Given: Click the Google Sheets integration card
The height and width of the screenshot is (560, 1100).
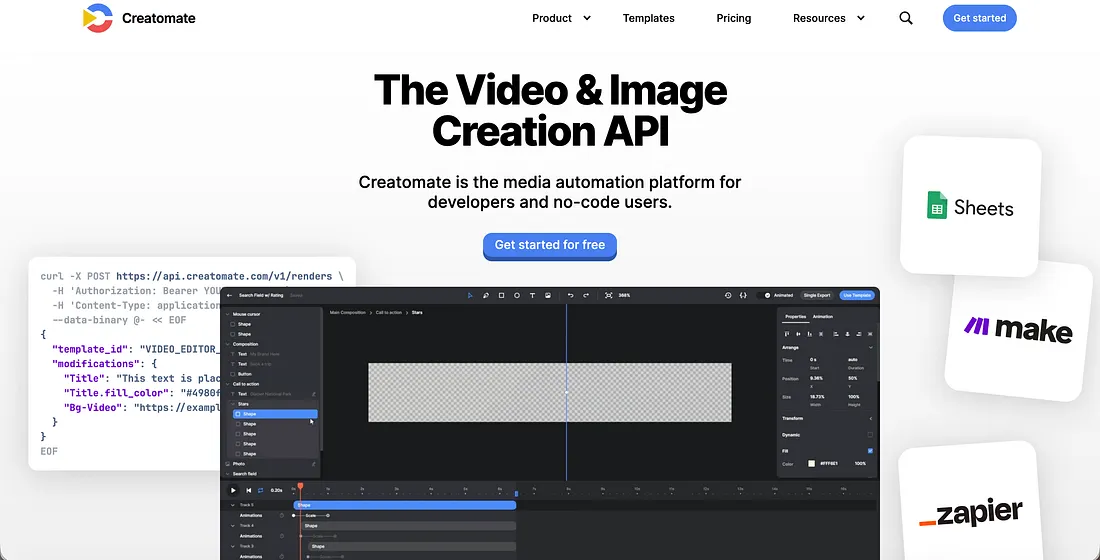Looking at the screenshot, I should [970, 206].
